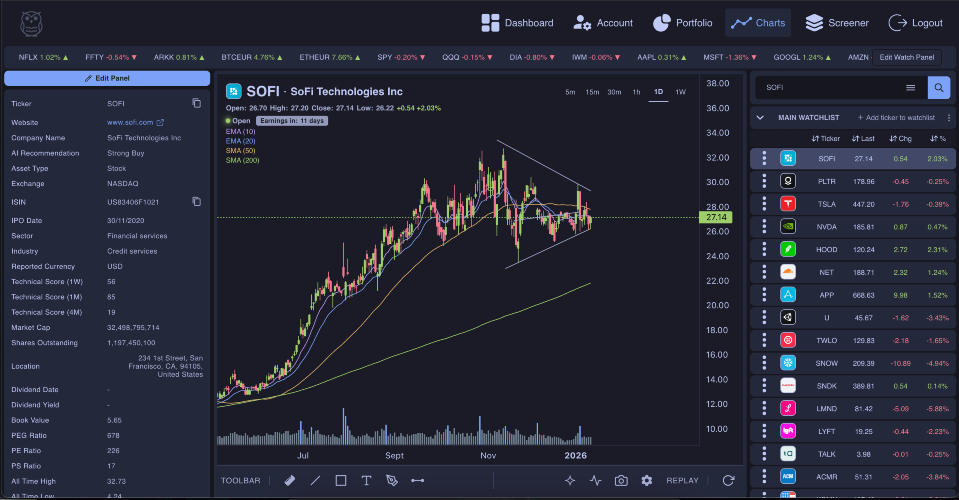Select the ruler measure tool

(290, 480)
